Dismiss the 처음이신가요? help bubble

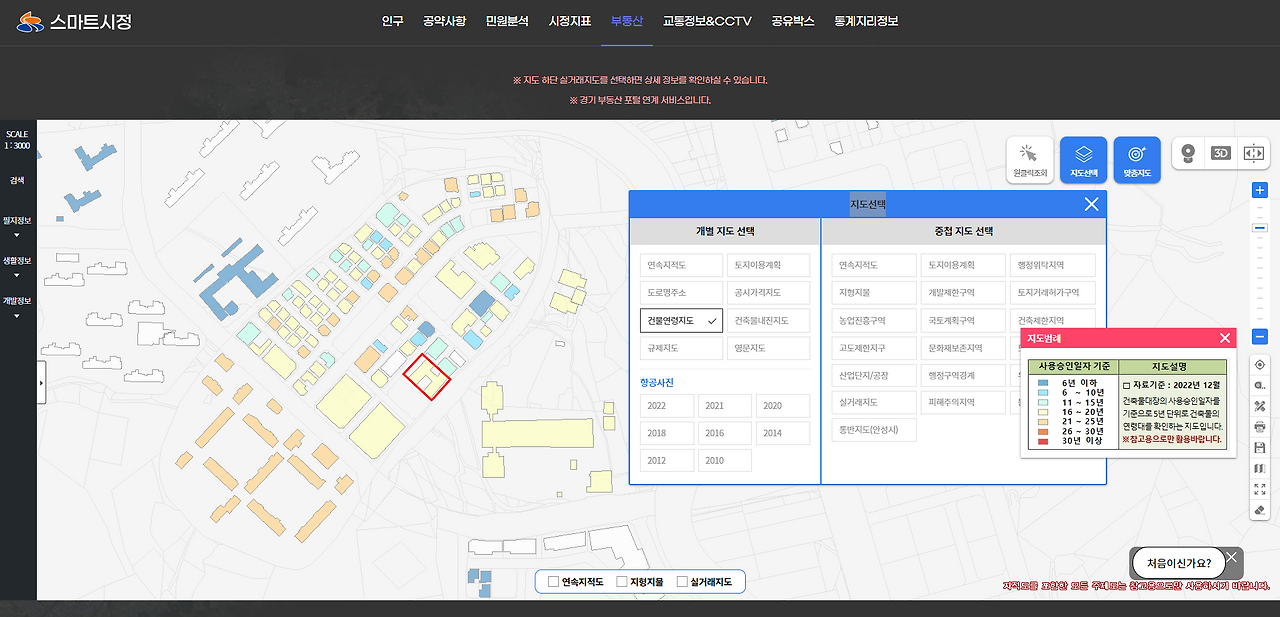(1232, 557)
